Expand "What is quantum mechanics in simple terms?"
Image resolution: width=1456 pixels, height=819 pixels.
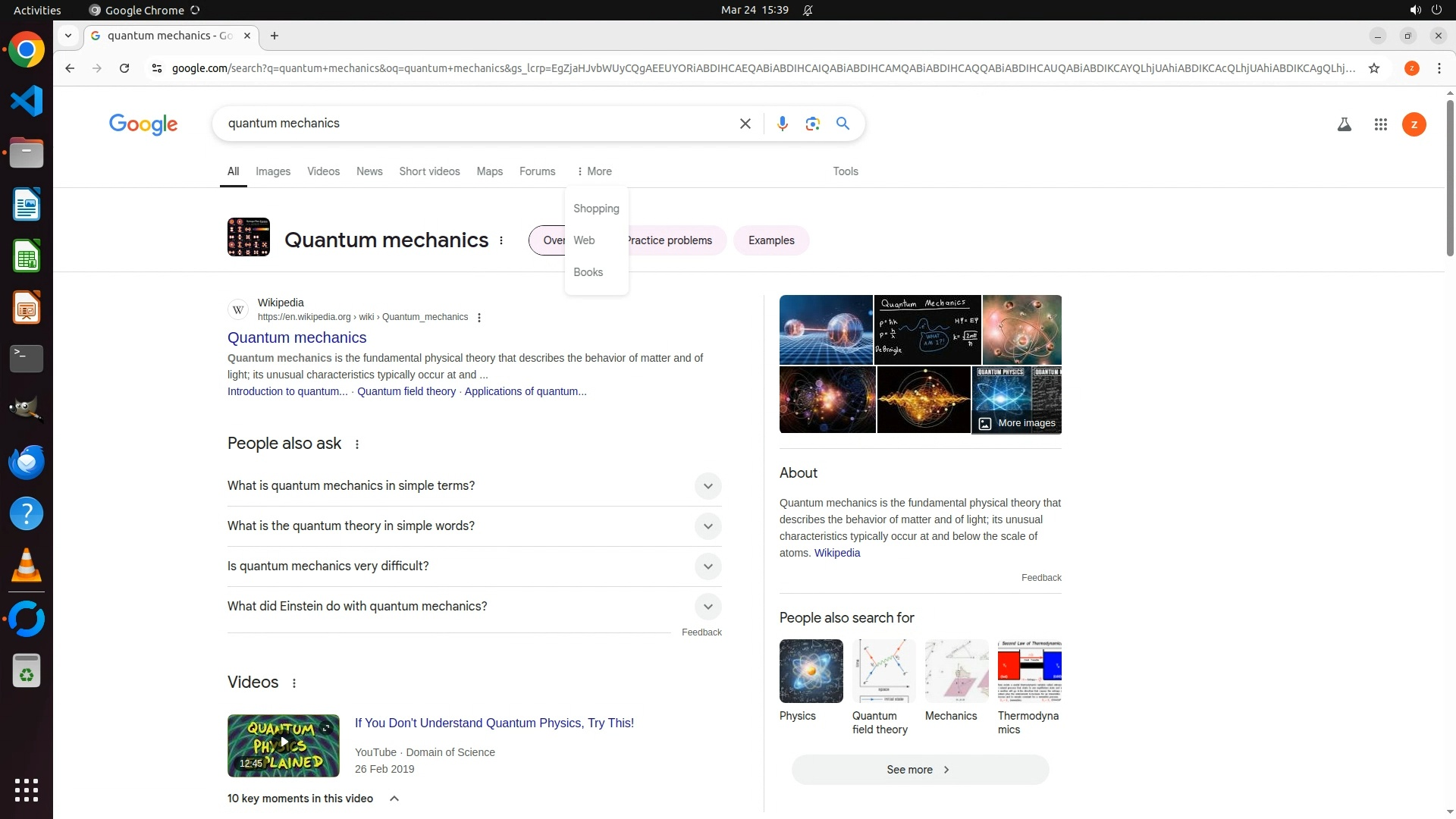[708, 486]
